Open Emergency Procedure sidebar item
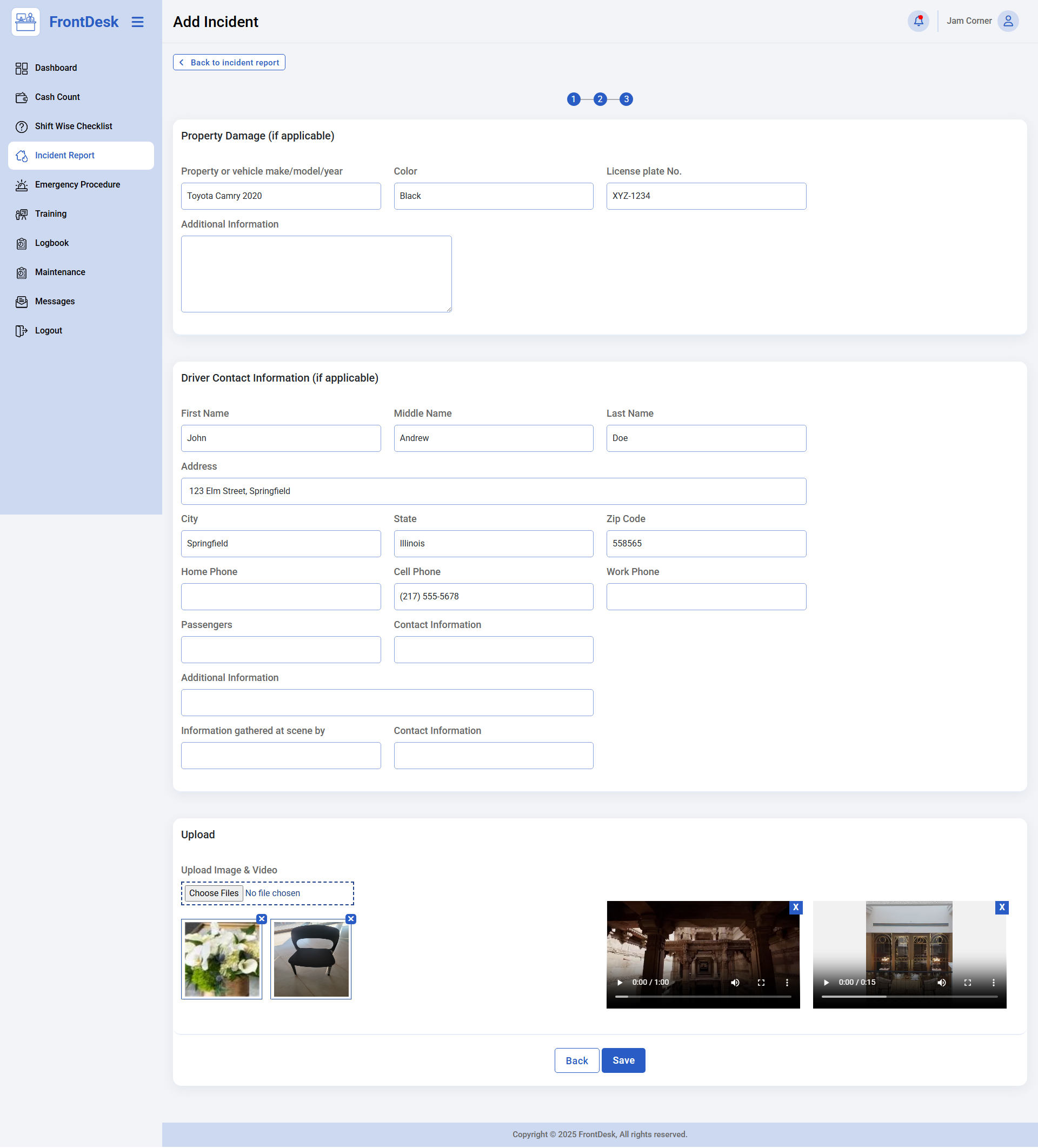 coord(77,184)
